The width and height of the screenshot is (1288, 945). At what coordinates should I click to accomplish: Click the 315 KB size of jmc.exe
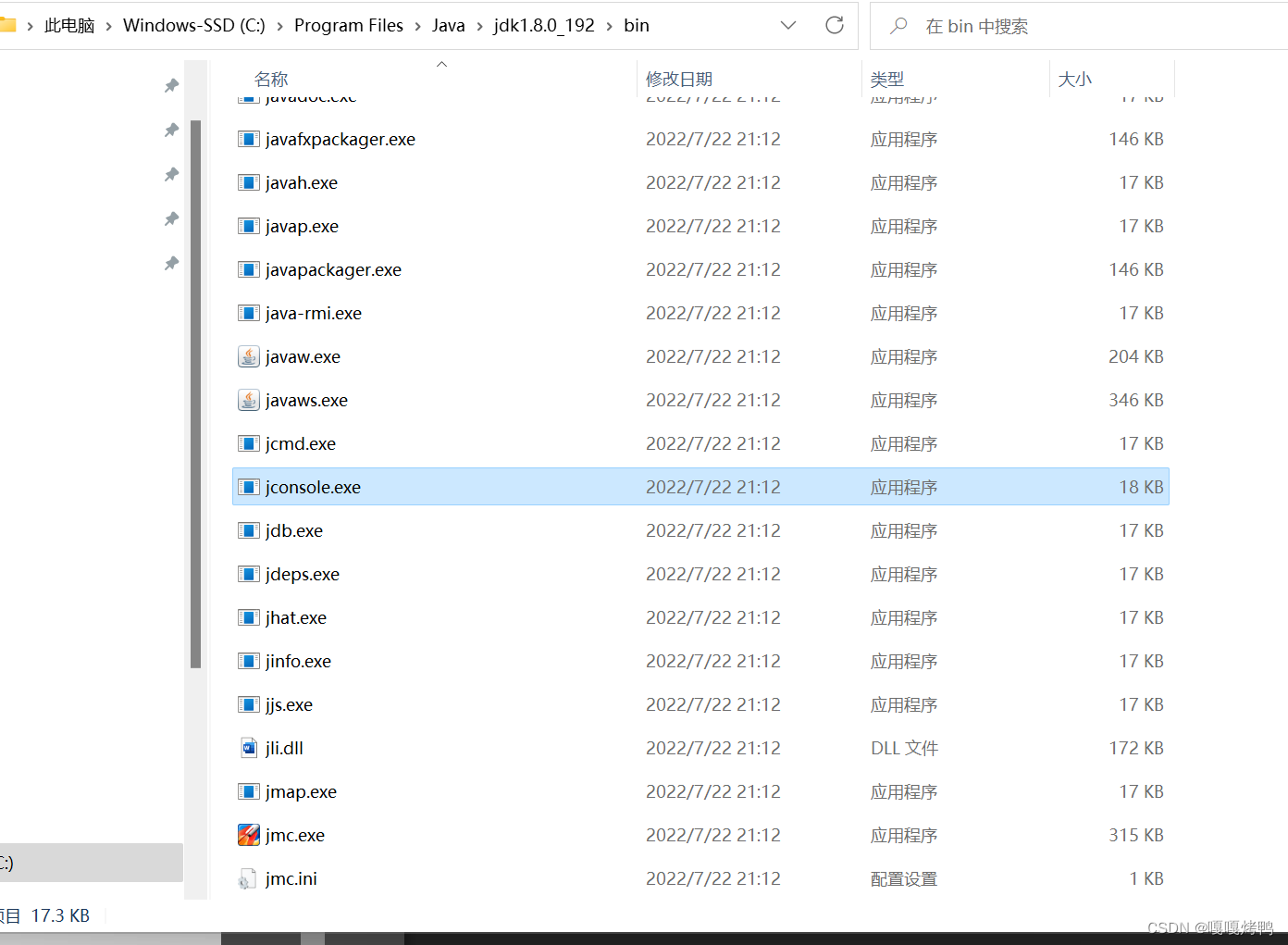(x=1136, y=835)
